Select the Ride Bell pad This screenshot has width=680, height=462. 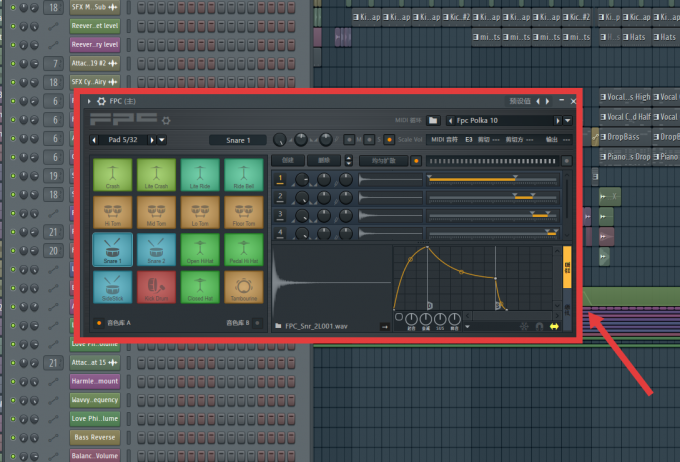pos(244,174)
